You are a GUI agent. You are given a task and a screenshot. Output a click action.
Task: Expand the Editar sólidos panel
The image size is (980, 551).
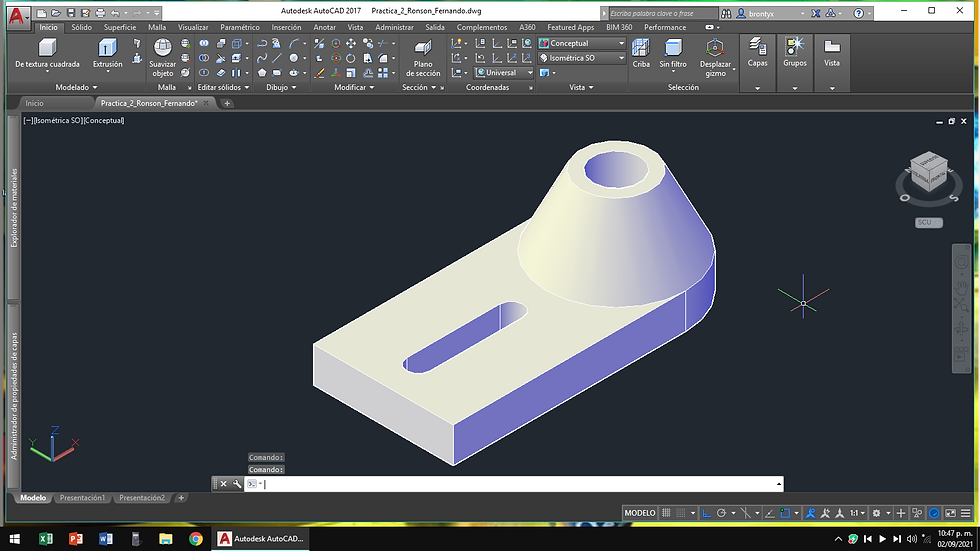click(223, 87)
